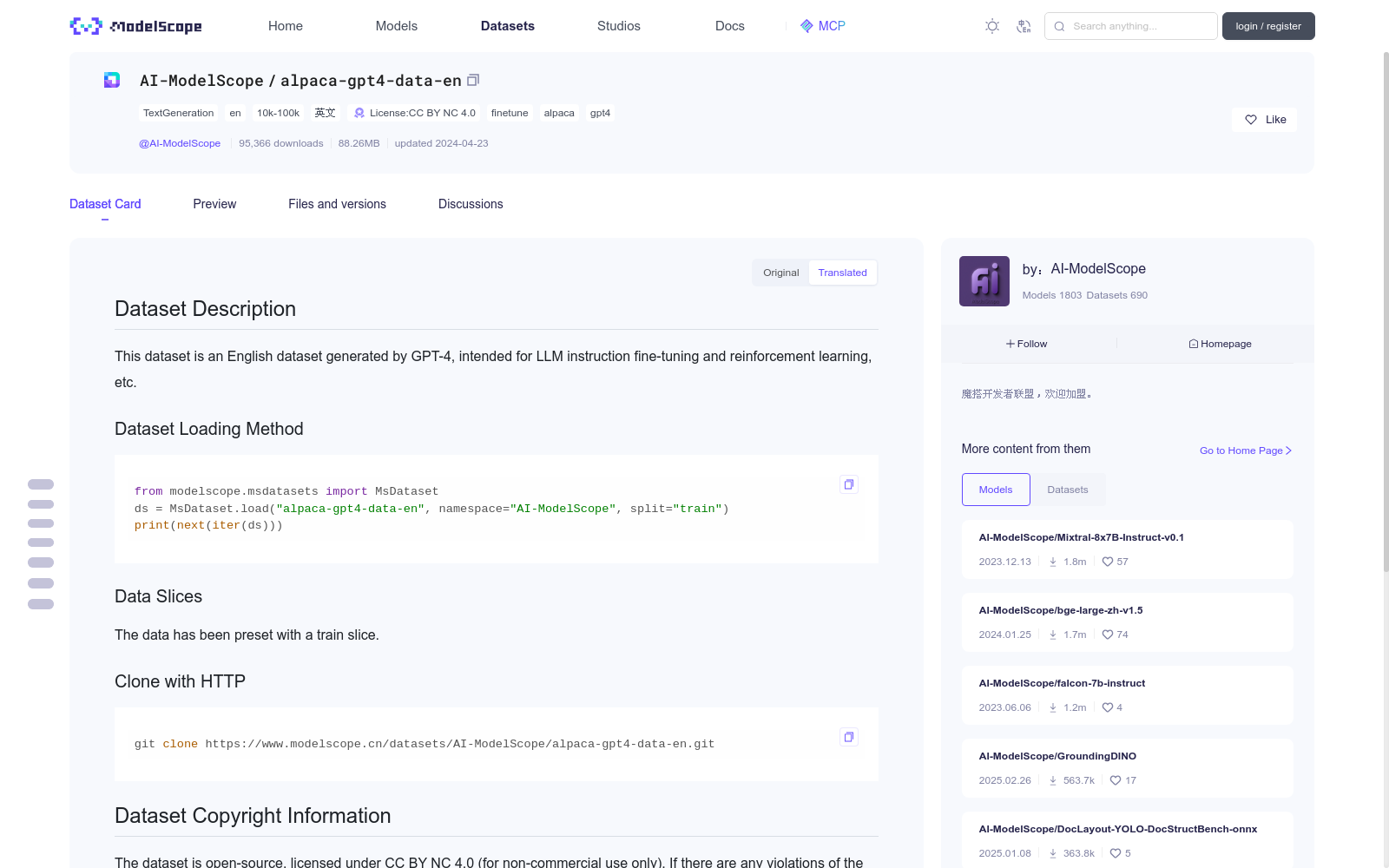Open the Studios navigation item
Image resolution: width=1389 pixels, height=868 pixels.
619,26
